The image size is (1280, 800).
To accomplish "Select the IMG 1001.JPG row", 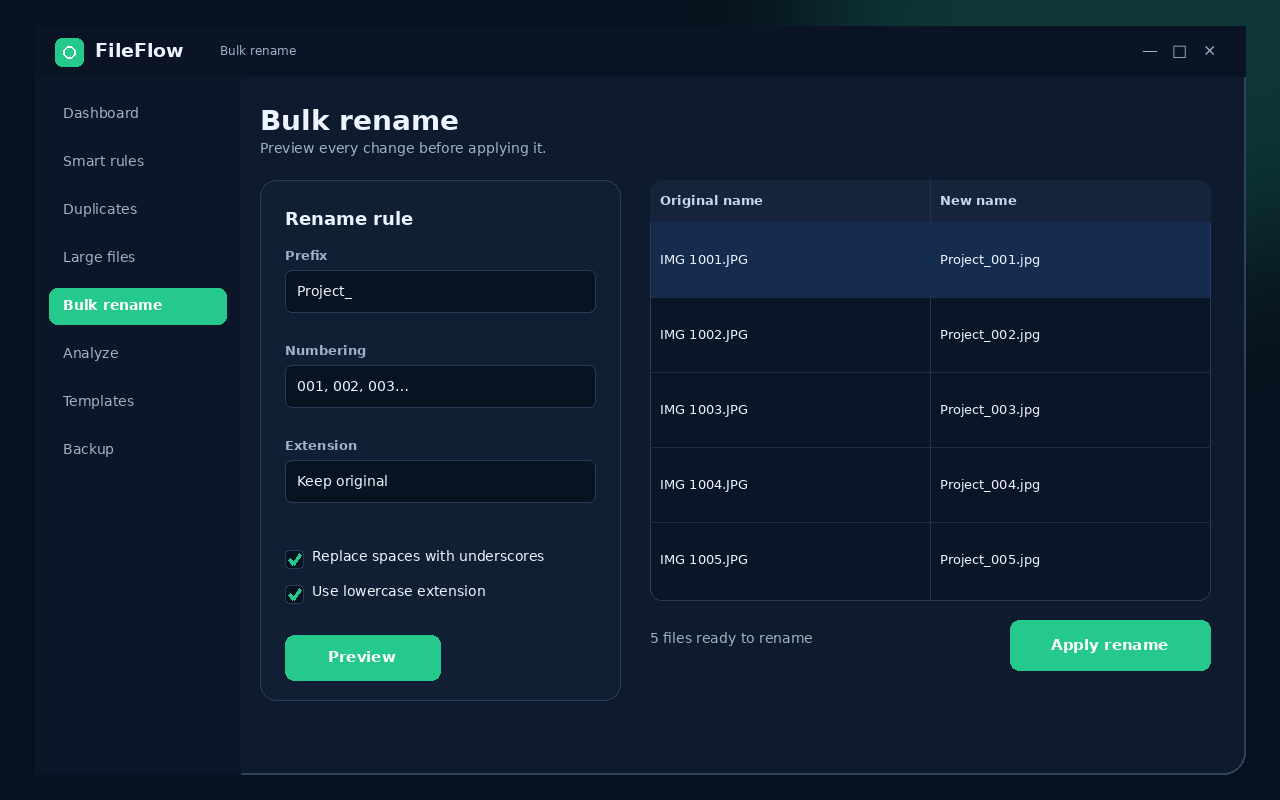I will pos(930,260).
